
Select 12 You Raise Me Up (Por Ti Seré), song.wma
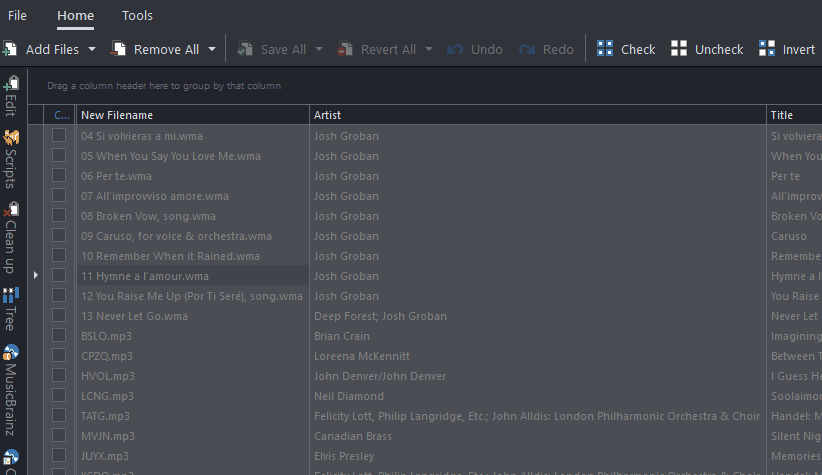pyautogui.click(x=192, y=296)
